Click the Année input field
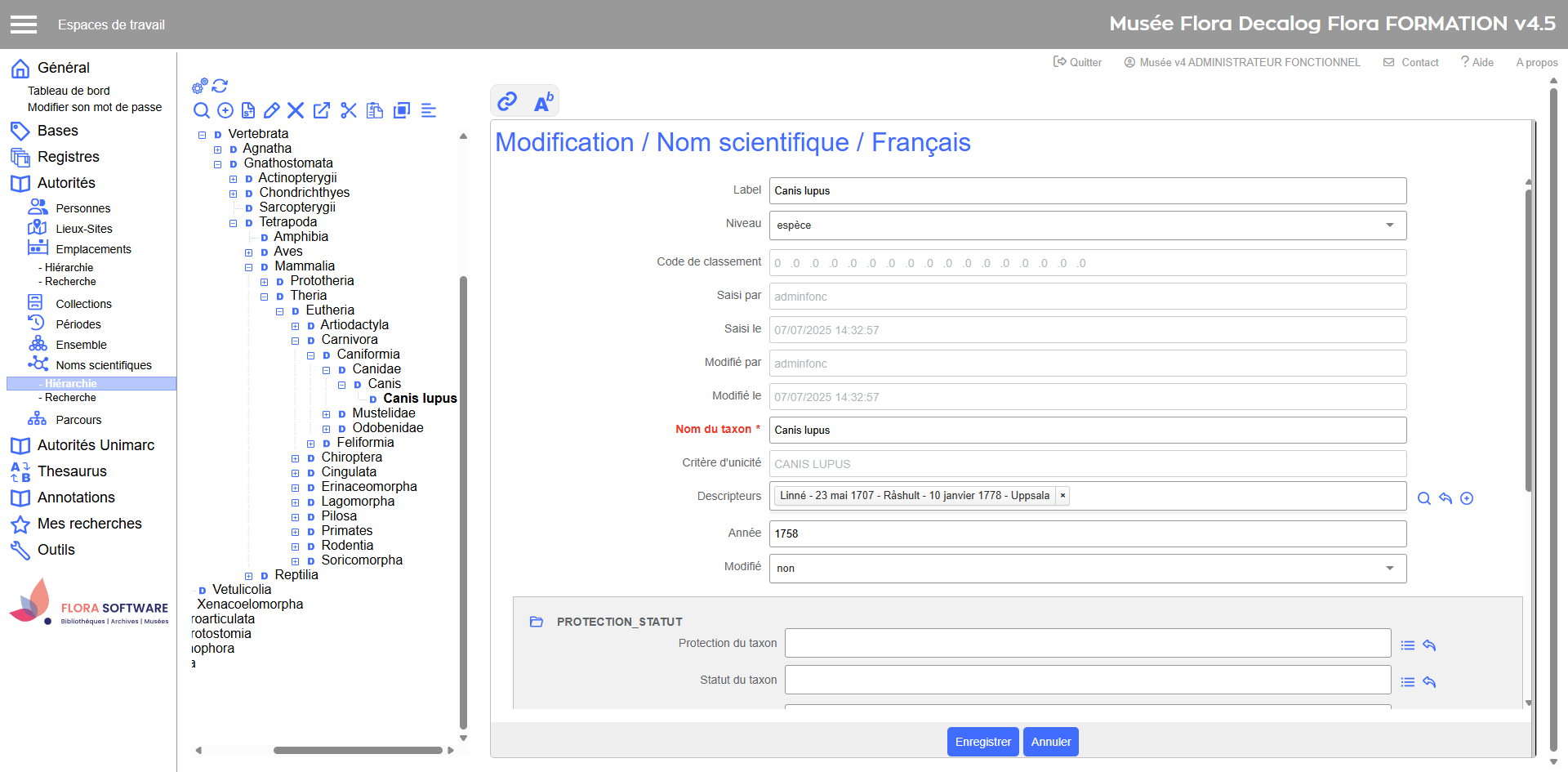This screenshot has width=1568, height=772. pos(1087,533)
